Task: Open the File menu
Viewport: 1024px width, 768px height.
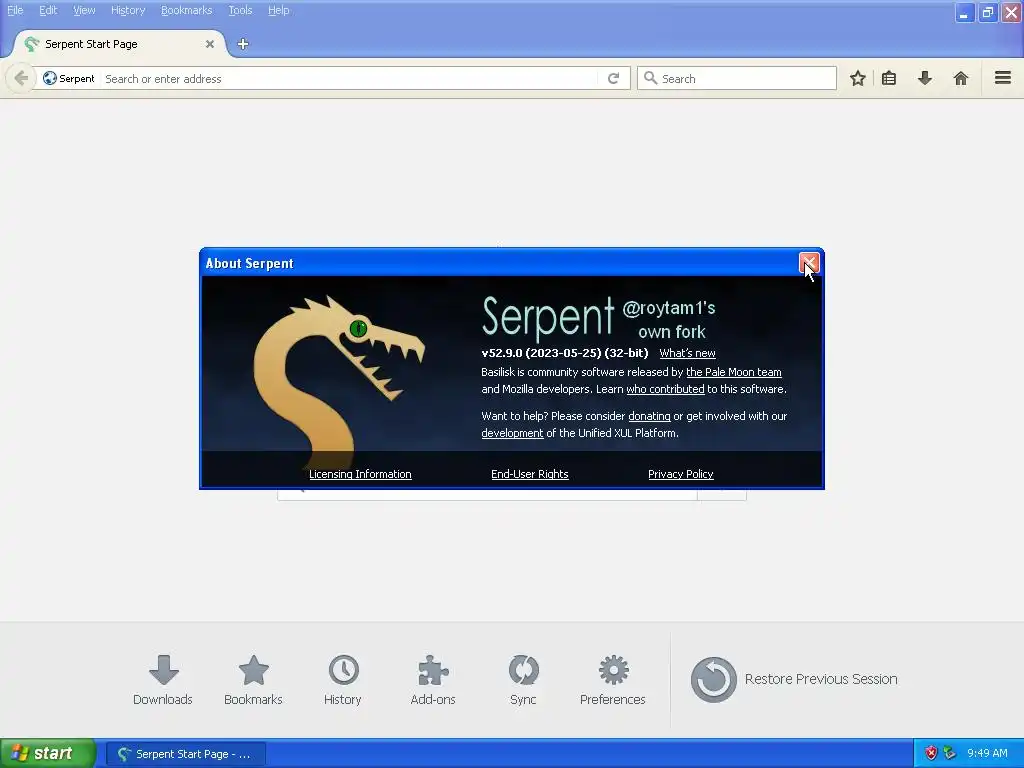Action: 15,10
